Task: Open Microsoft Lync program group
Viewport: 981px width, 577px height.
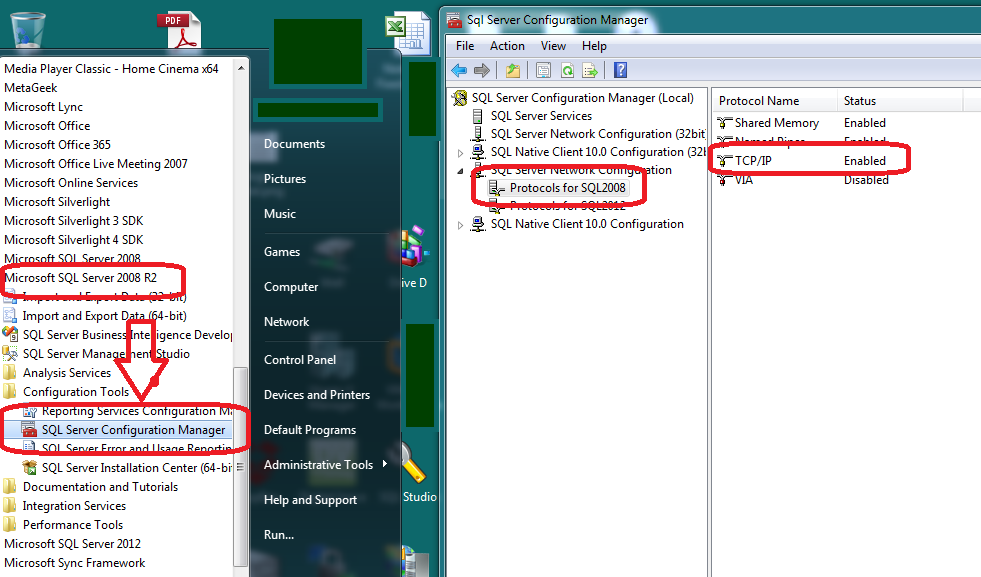Action: (43, 107)
